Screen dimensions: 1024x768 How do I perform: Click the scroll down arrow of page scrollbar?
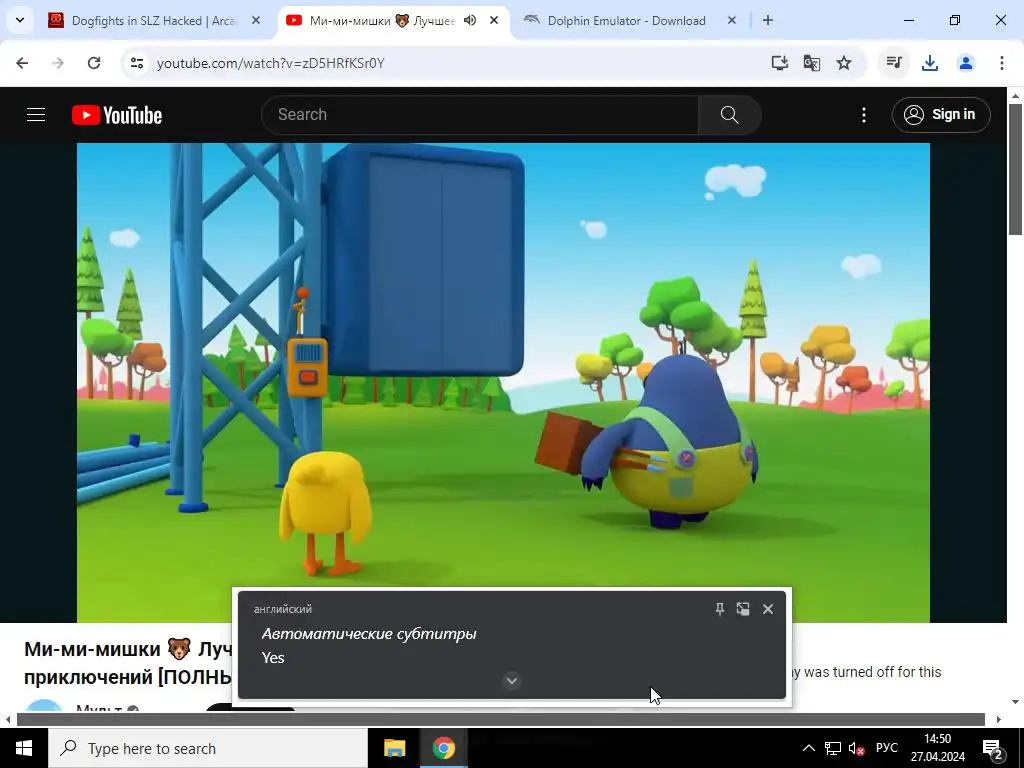[x=1015, y=702]
